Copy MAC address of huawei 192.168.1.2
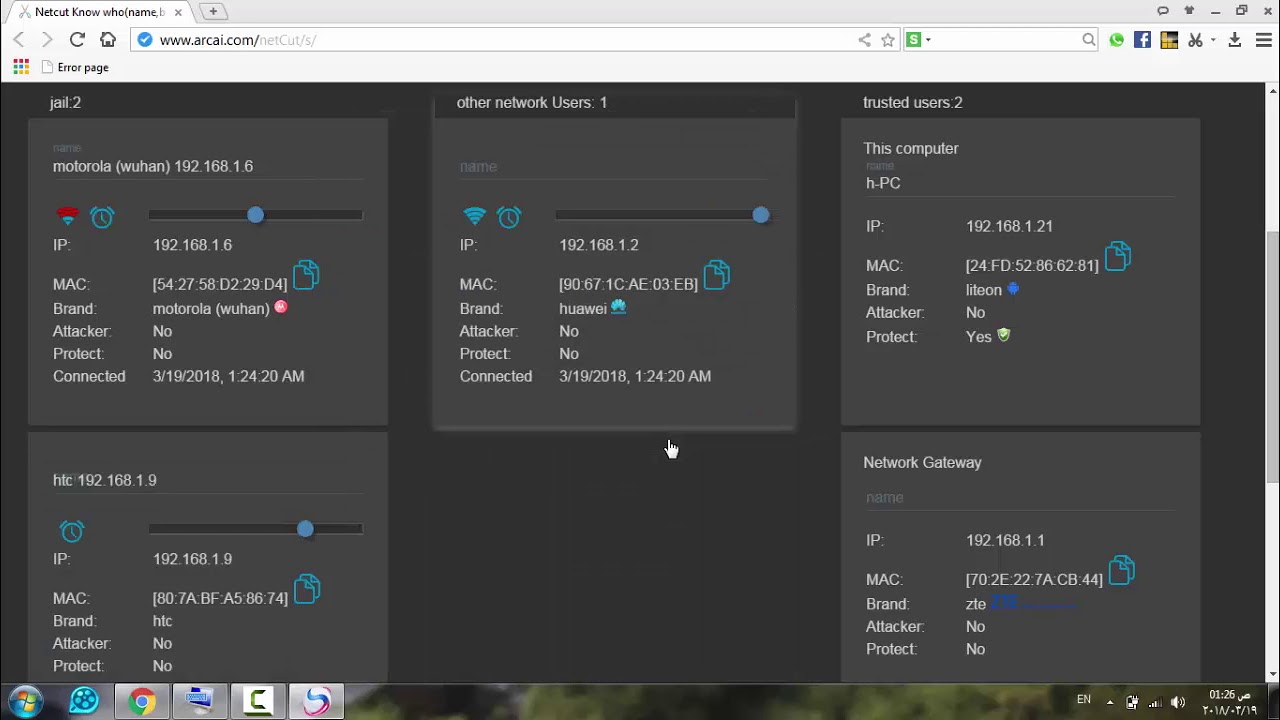Viewport: 1280px width, 720px height. [x=716, y=275]
